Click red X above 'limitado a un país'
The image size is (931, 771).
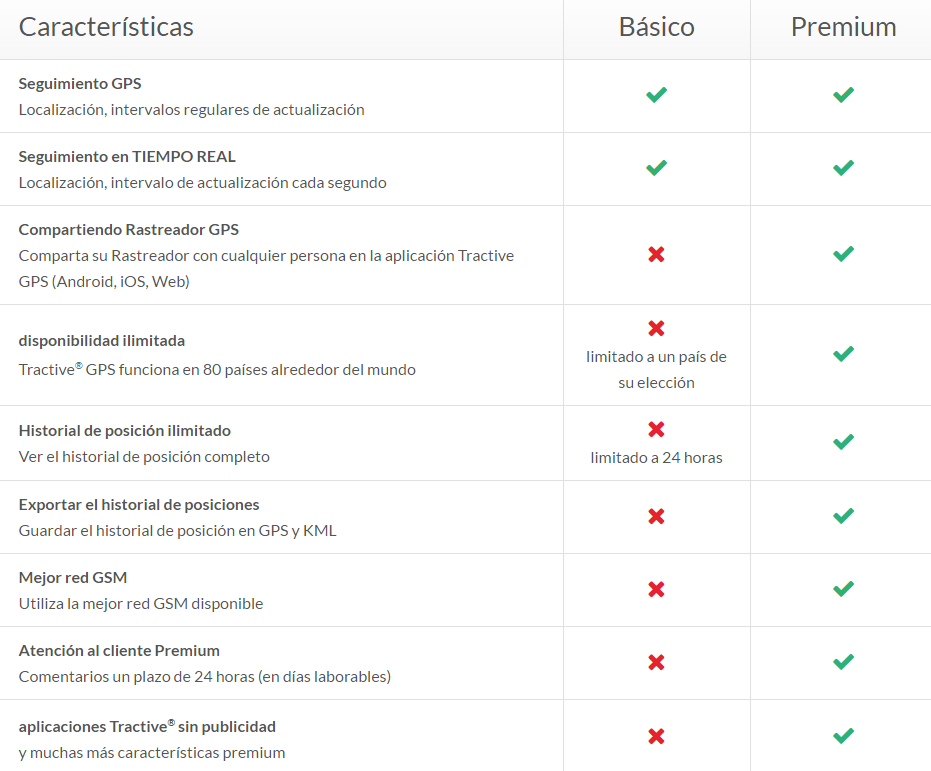pos(656,328)
